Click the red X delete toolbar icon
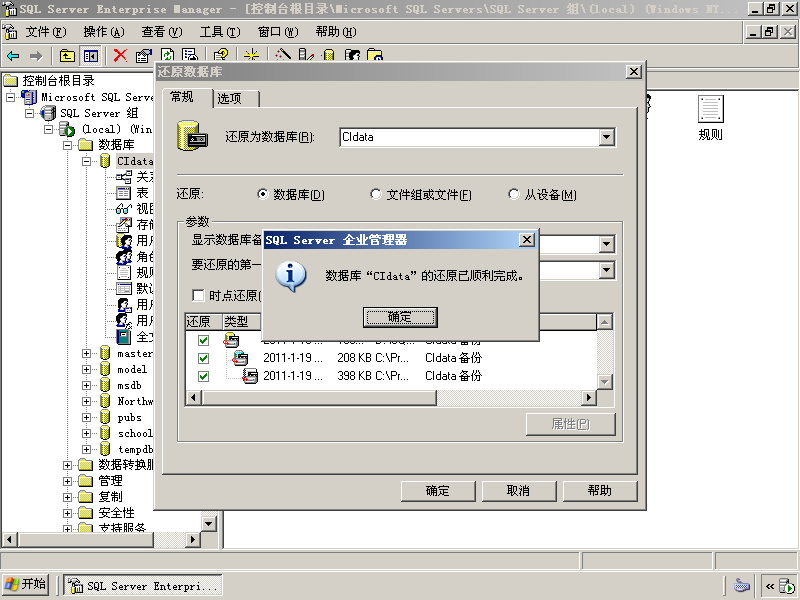800x600 pixels. coord(120,56)
